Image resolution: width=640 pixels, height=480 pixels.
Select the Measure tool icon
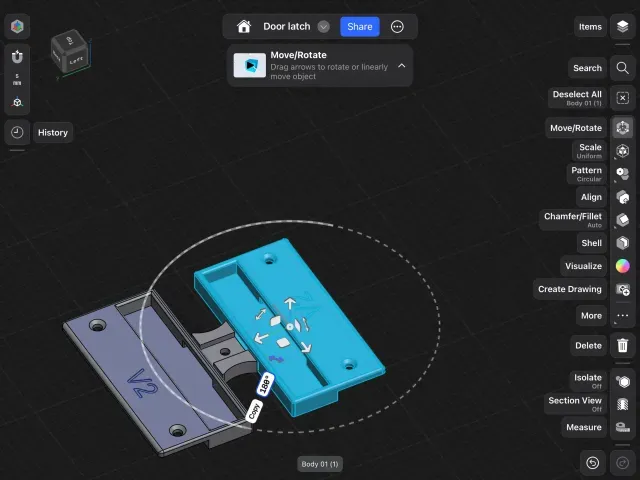pos(622,427)
